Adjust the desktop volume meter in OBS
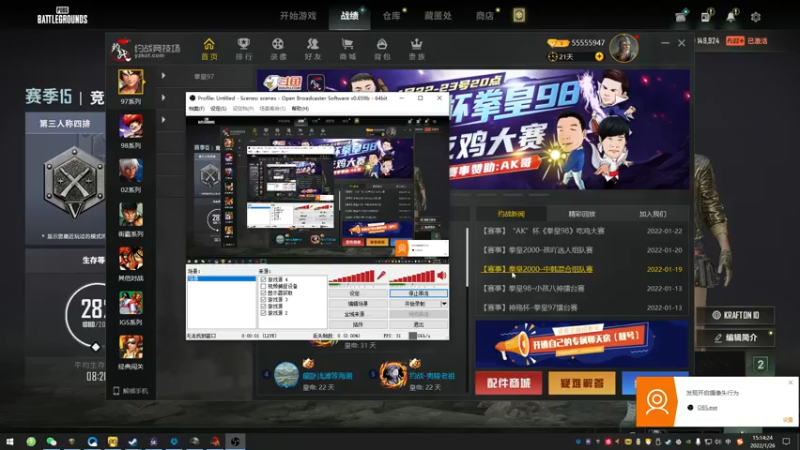This screenshot has height=450, width=800. point(412,277)
